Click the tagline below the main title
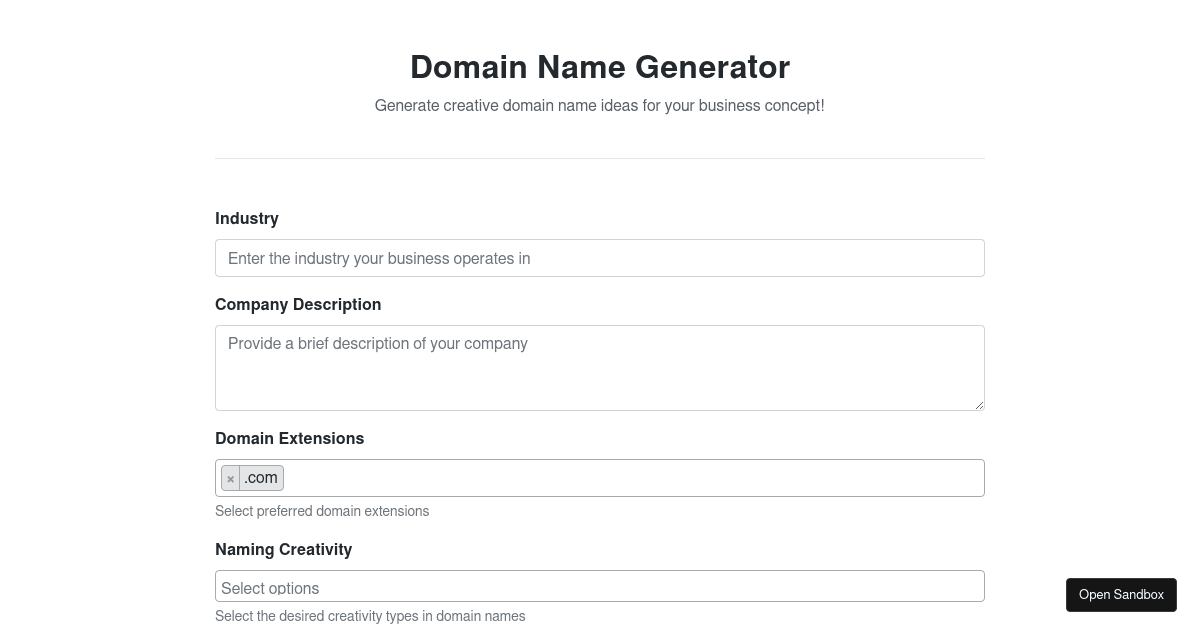1200x630 pixels. coord(600,105)
